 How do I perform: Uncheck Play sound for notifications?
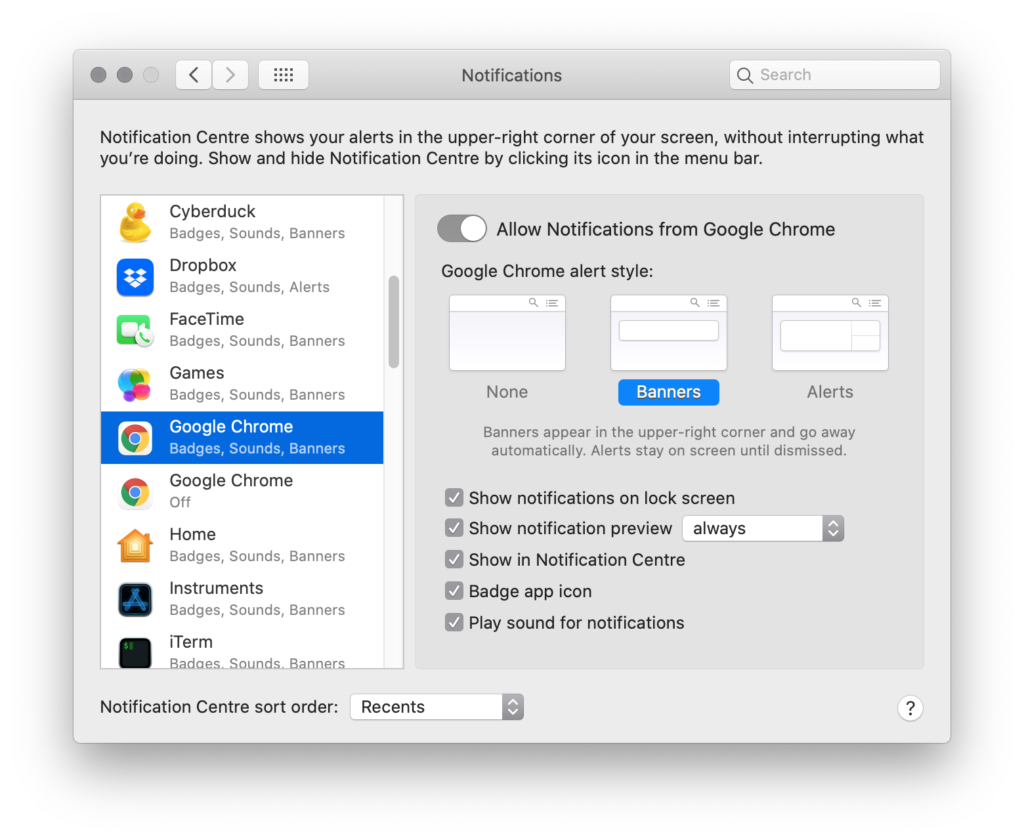tap(454, 622)
